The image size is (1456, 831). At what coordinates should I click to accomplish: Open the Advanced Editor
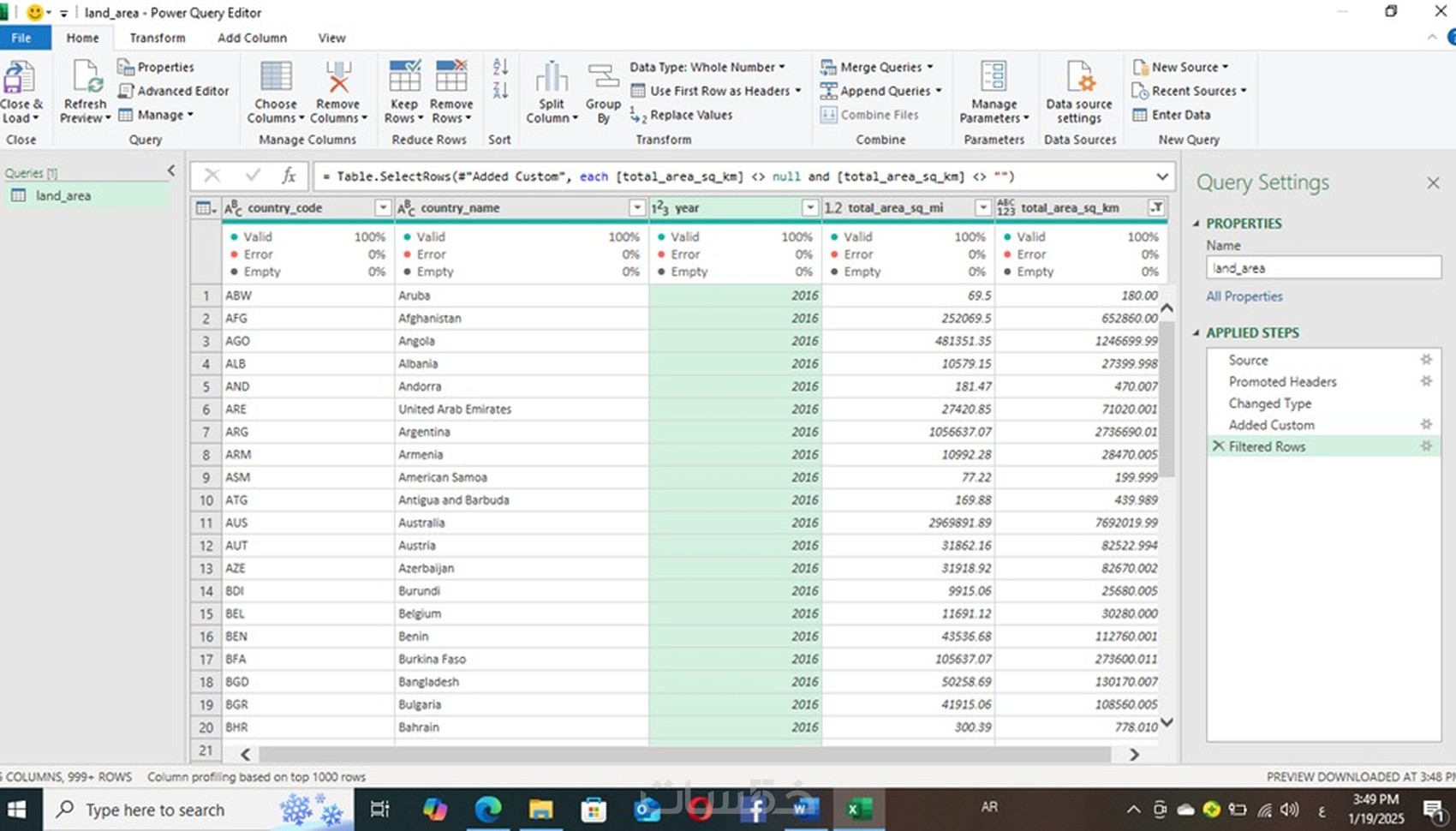[174, 91]
